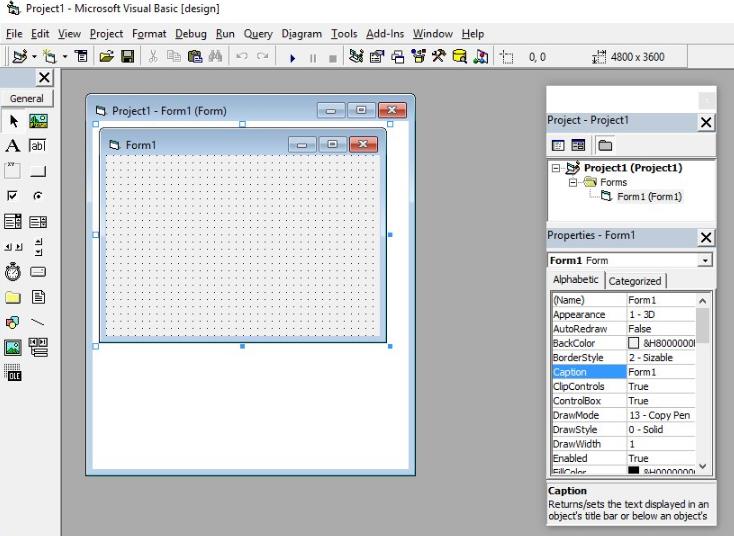
Task: Open the Add-Ins menu
Action: click(385, 34)
